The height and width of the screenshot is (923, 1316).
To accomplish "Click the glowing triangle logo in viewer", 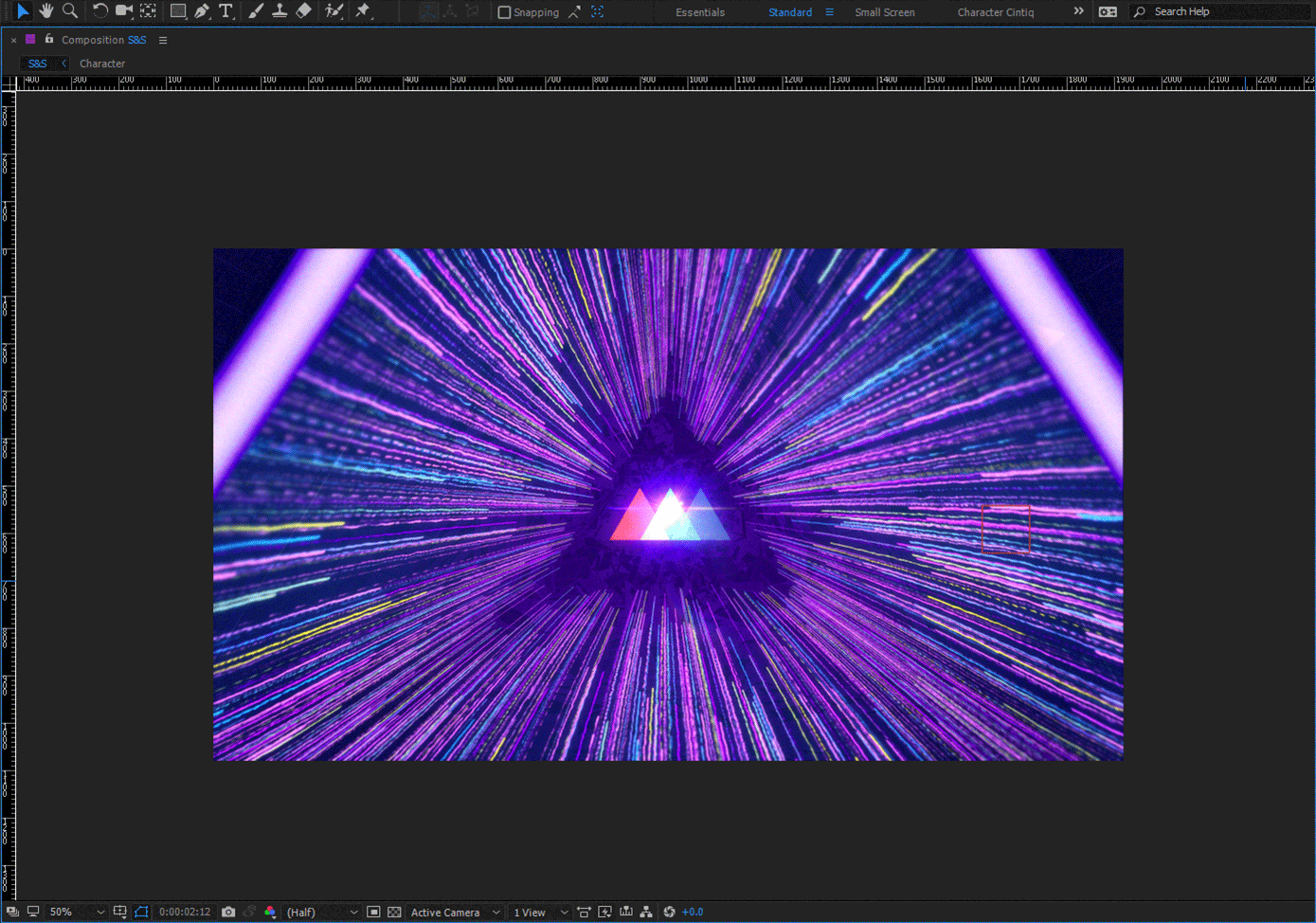I will pos(671,515).
